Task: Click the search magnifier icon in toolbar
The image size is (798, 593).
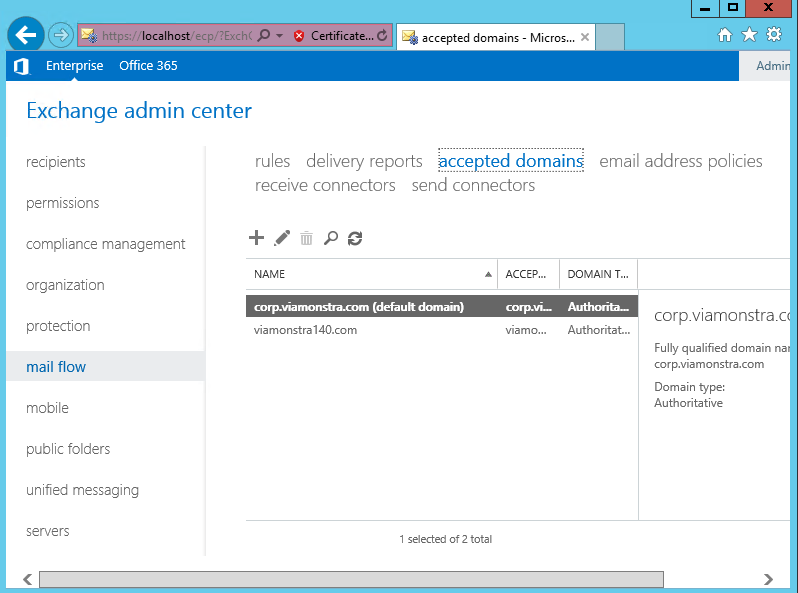Action: (330, 238)
